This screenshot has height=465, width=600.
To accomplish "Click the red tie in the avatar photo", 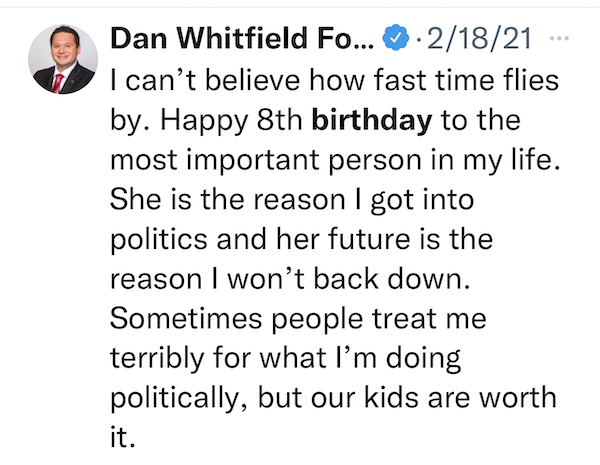I will tap(58, 83).
